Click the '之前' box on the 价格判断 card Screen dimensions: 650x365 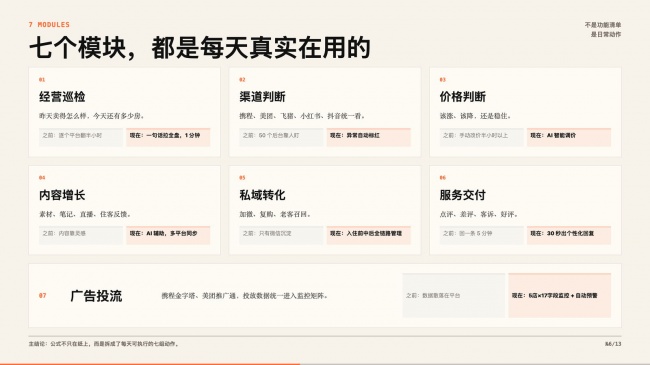click(482, 137)
